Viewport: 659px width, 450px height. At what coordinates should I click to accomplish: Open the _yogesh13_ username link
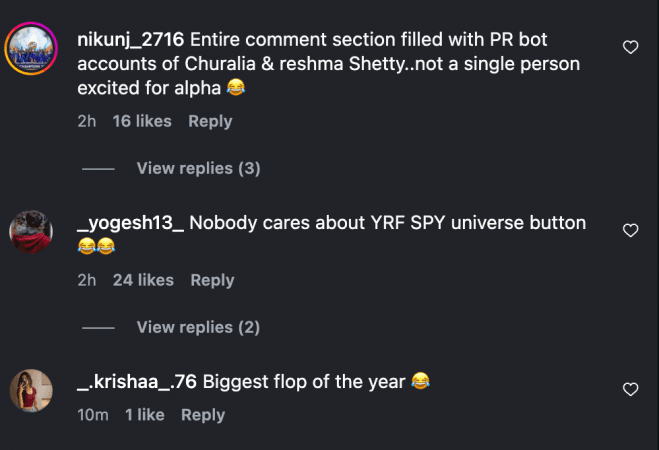[130, 222]
